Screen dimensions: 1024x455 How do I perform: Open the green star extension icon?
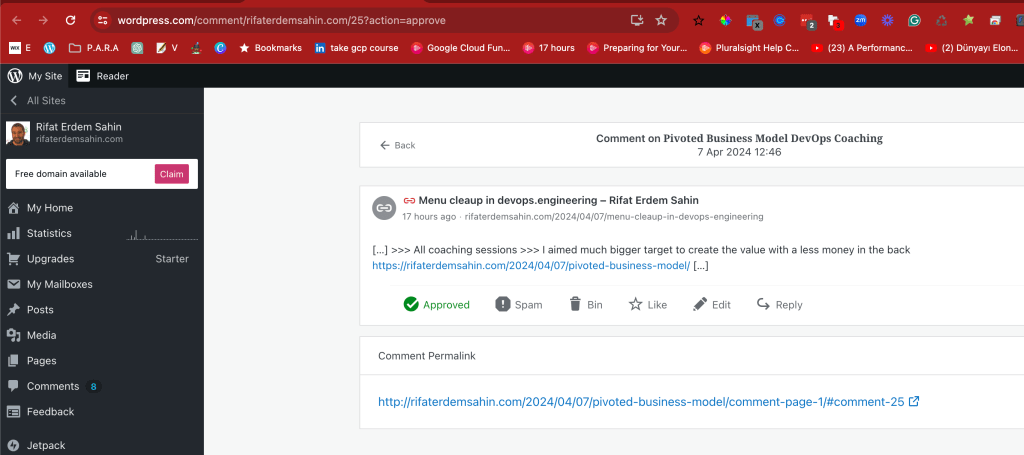coord(968,20)
